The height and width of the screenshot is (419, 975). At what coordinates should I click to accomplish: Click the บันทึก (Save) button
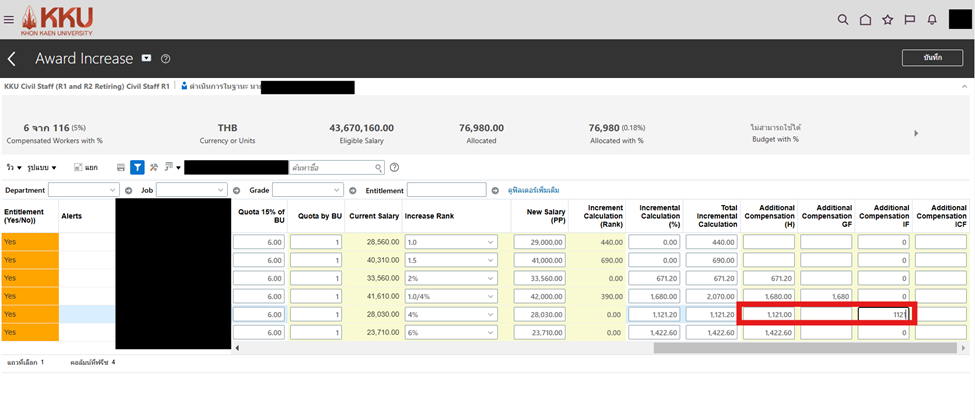click(x=932, y=58)
